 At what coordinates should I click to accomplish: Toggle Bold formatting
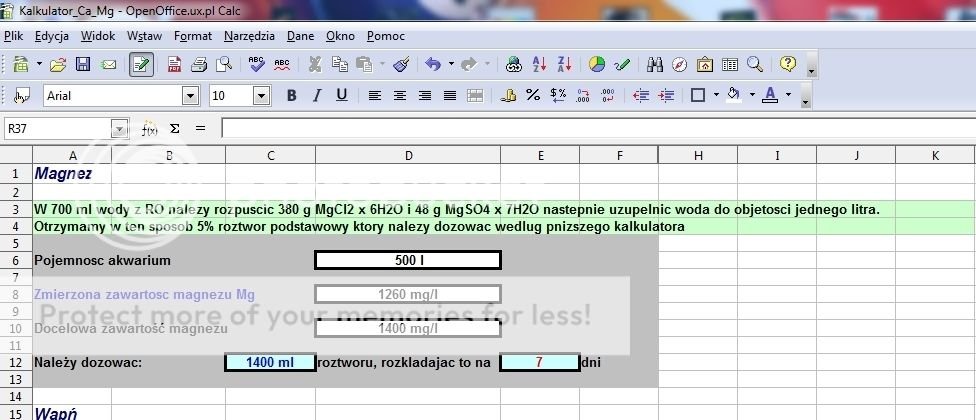tap(291, 95)
